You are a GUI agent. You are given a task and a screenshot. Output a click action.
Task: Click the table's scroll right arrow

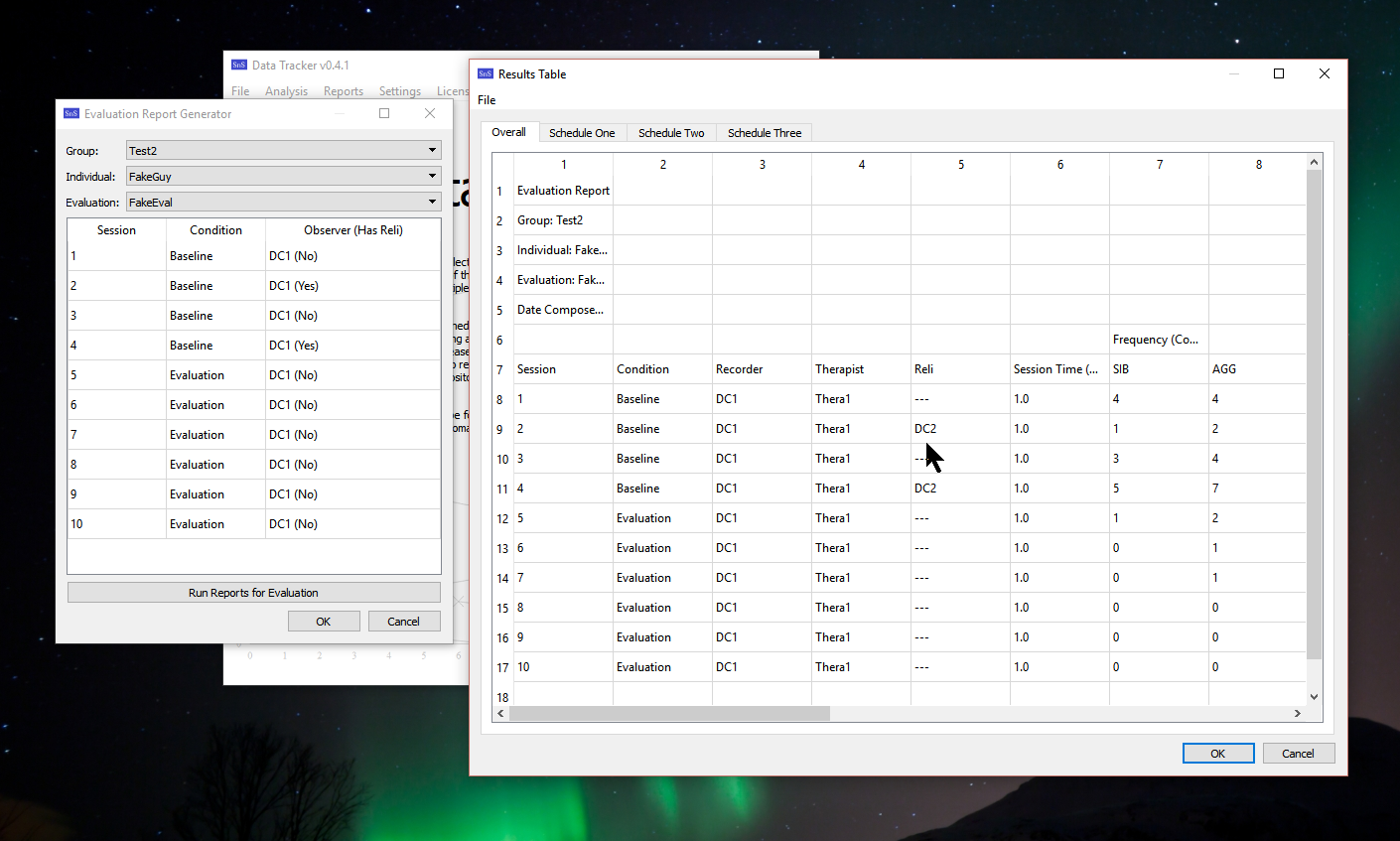click(x=1297, y=713)
